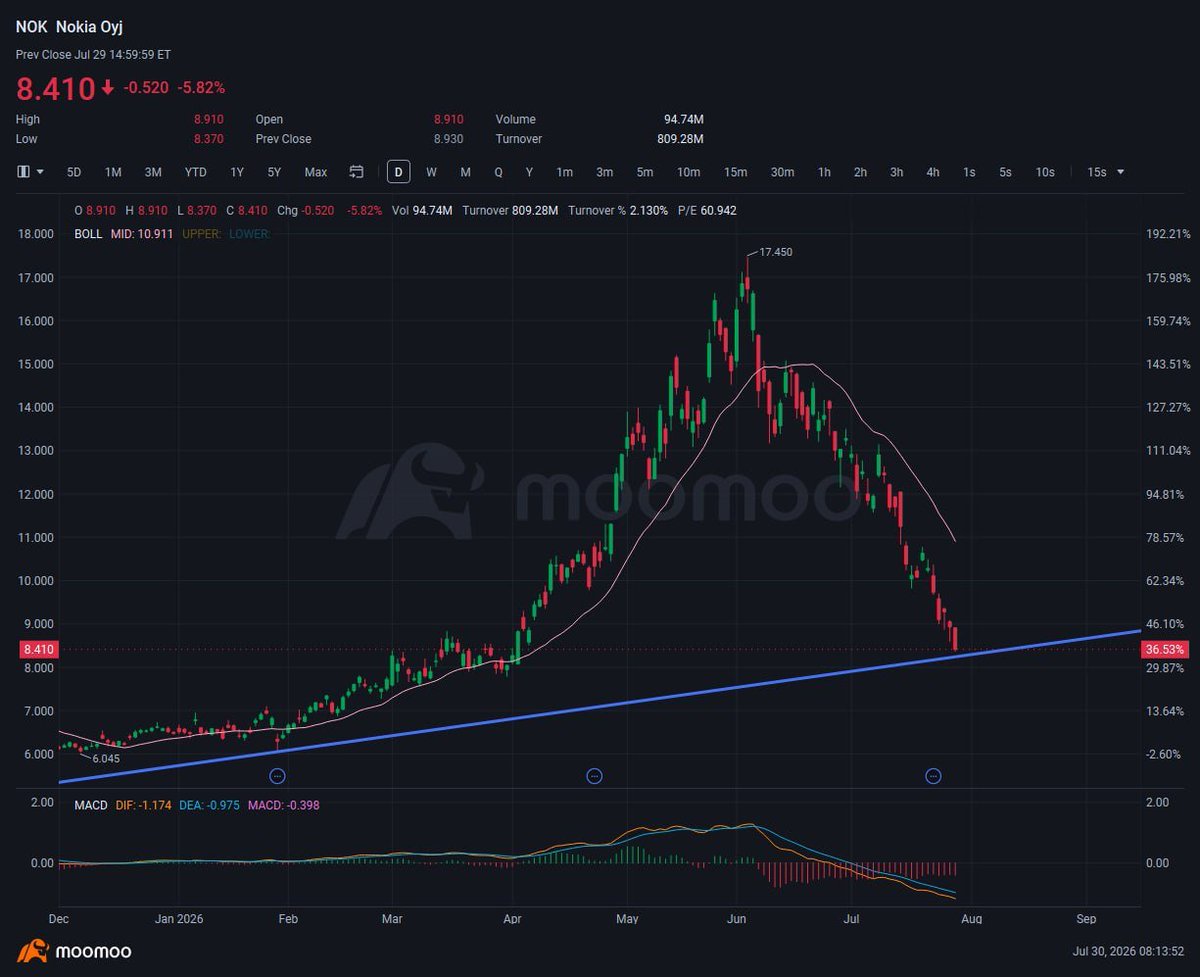Viewport: 1200px width, 977px height.
Task: Switch to 10m candle interval
Action: pos(689,172)
